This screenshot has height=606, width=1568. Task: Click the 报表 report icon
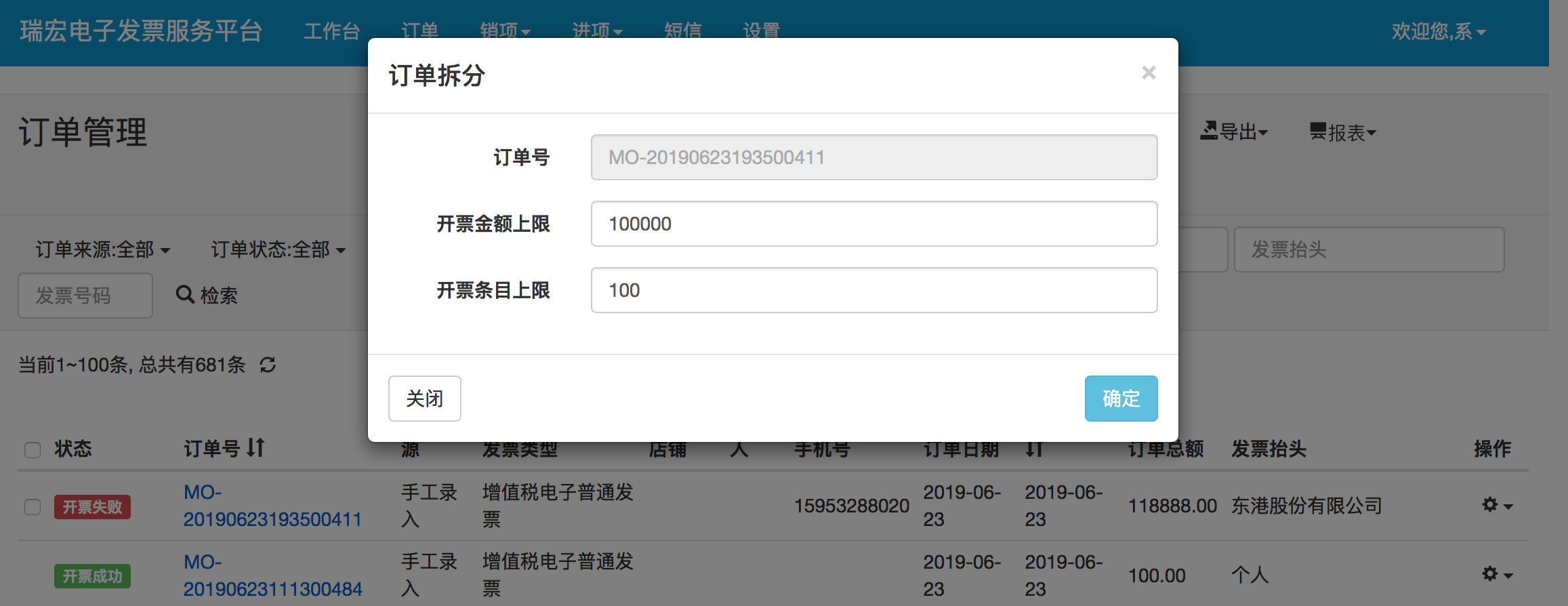pyautogui.click(x=1317, y=132)
